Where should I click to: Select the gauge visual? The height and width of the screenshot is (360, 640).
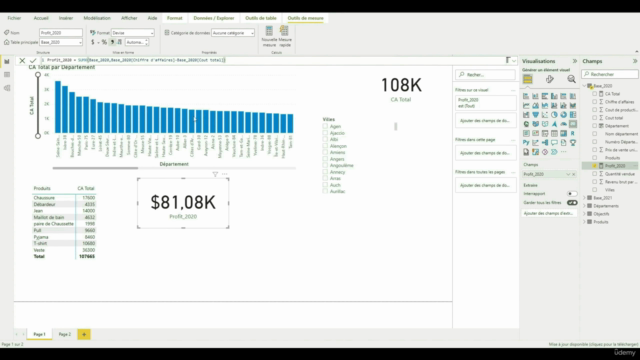564,124
